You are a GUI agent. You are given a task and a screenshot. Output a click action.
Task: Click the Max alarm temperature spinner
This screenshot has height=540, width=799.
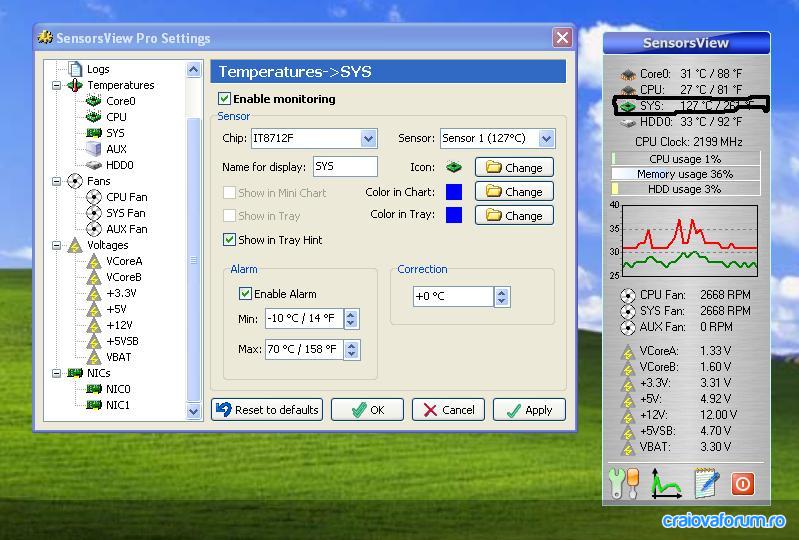[351, 350]
